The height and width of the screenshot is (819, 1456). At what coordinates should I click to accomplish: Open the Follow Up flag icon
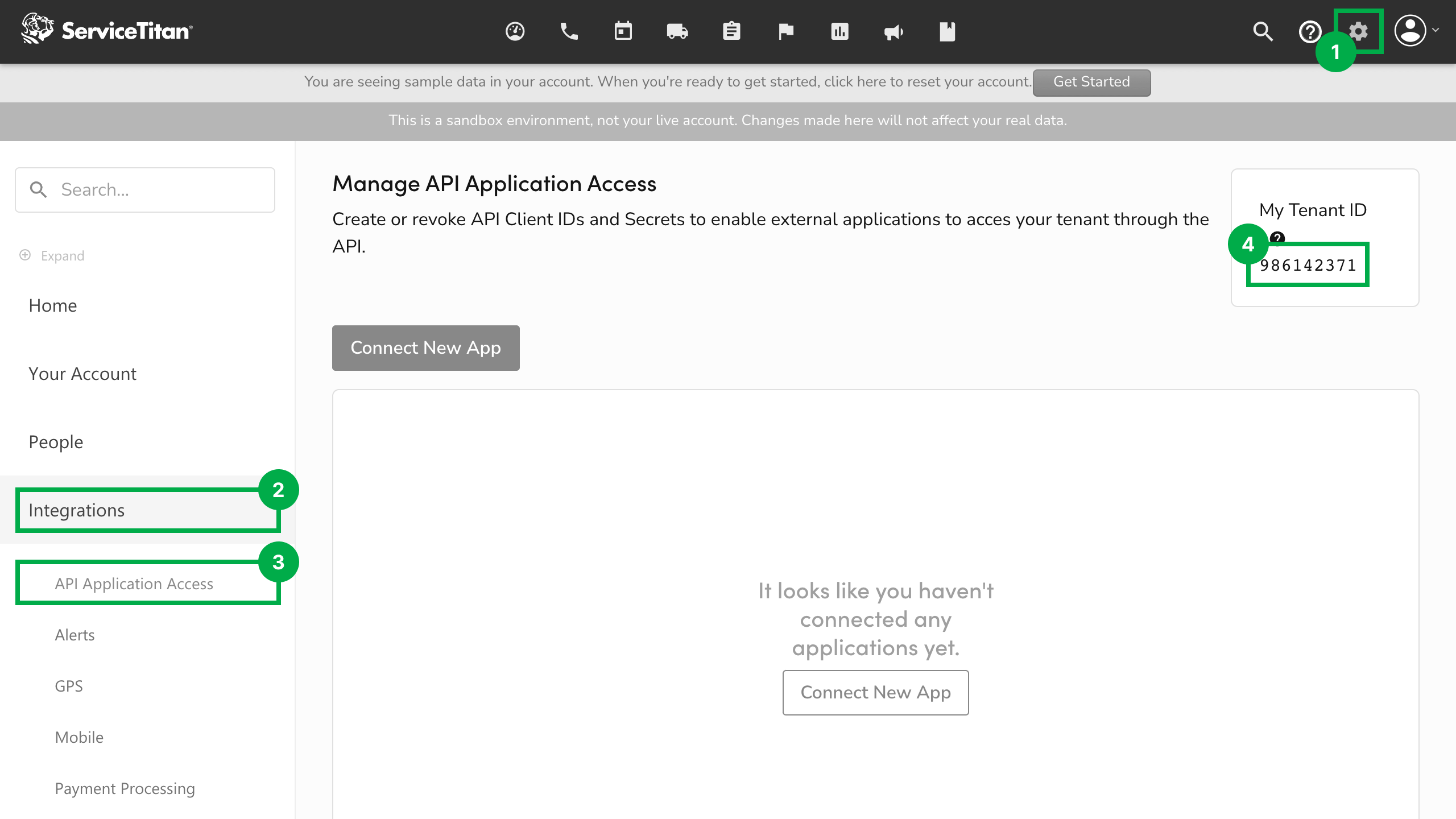pos(785,31)
